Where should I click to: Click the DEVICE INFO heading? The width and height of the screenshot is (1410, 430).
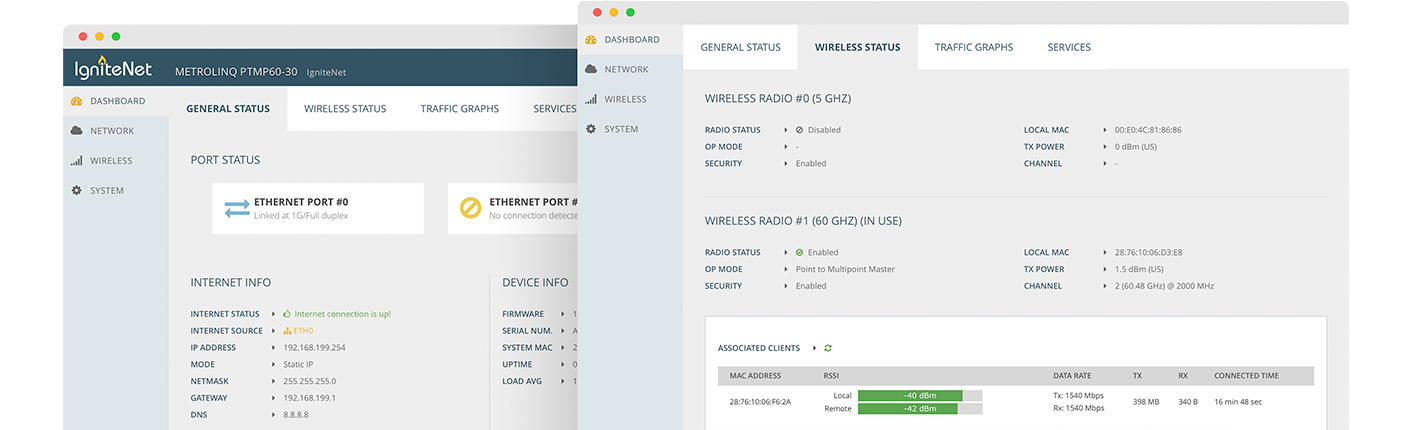535,283
